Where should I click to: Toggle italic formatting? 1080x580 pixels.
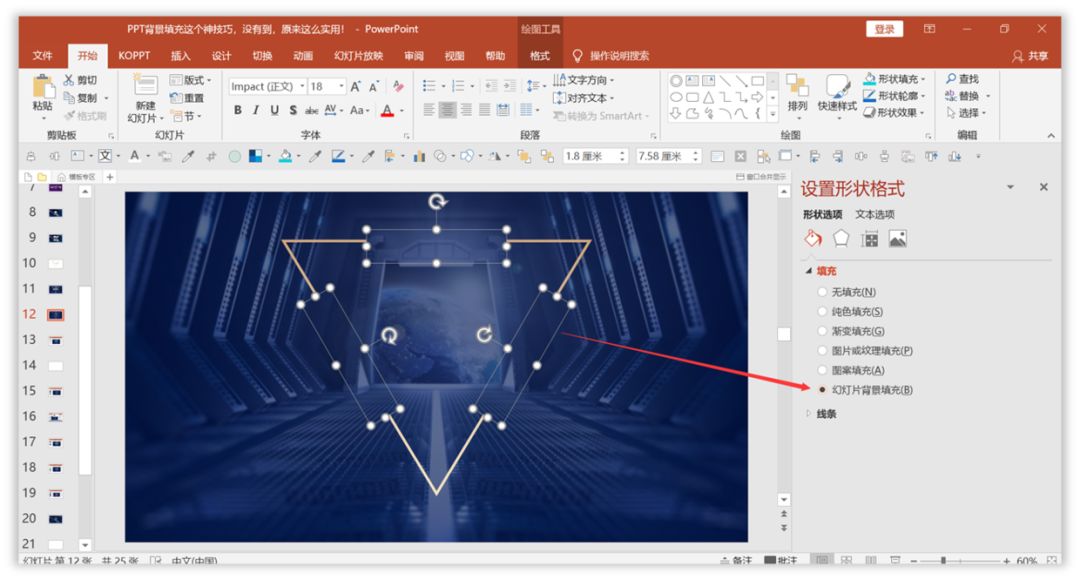coord(256,110)
